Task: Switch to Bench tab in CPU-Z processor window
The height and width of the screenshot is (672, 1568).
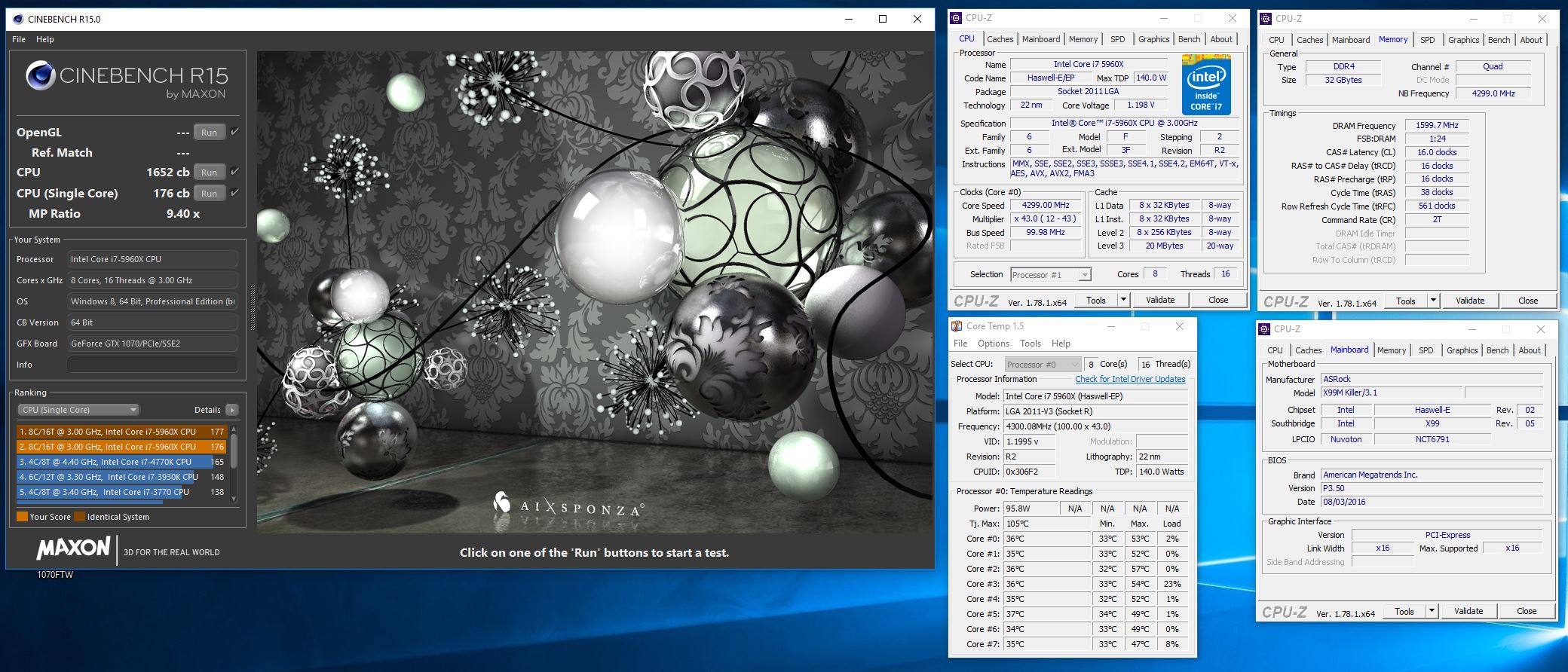Action: point(1190,39)
